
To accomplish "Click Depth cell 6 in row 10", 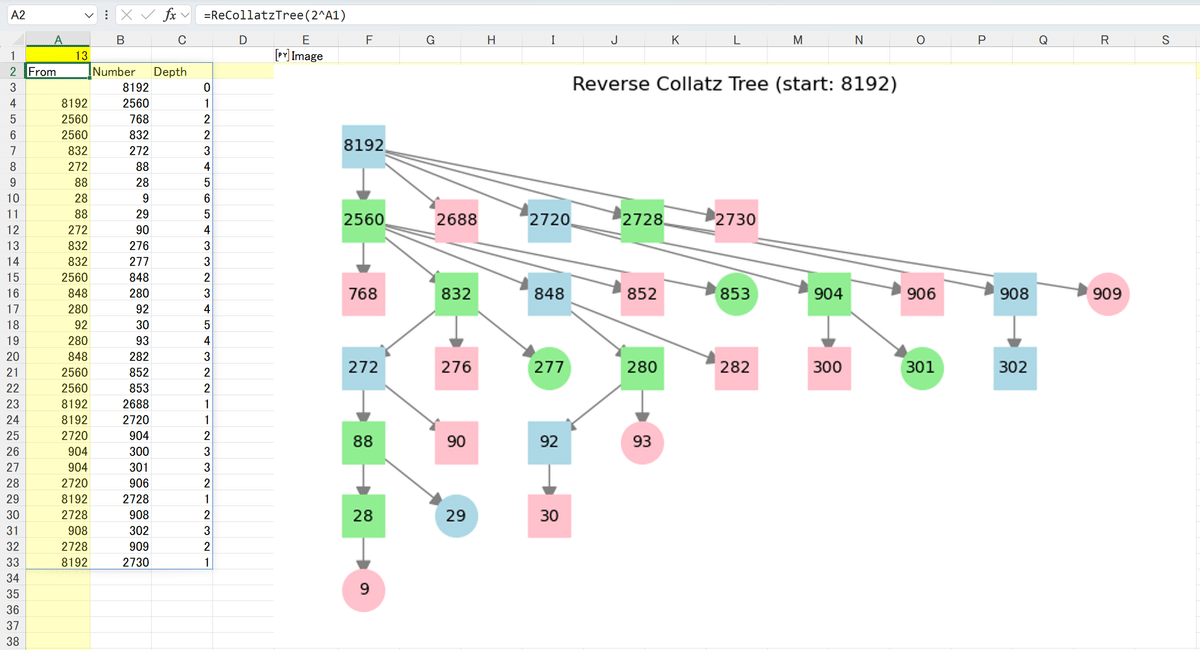I will pos(181,198).
